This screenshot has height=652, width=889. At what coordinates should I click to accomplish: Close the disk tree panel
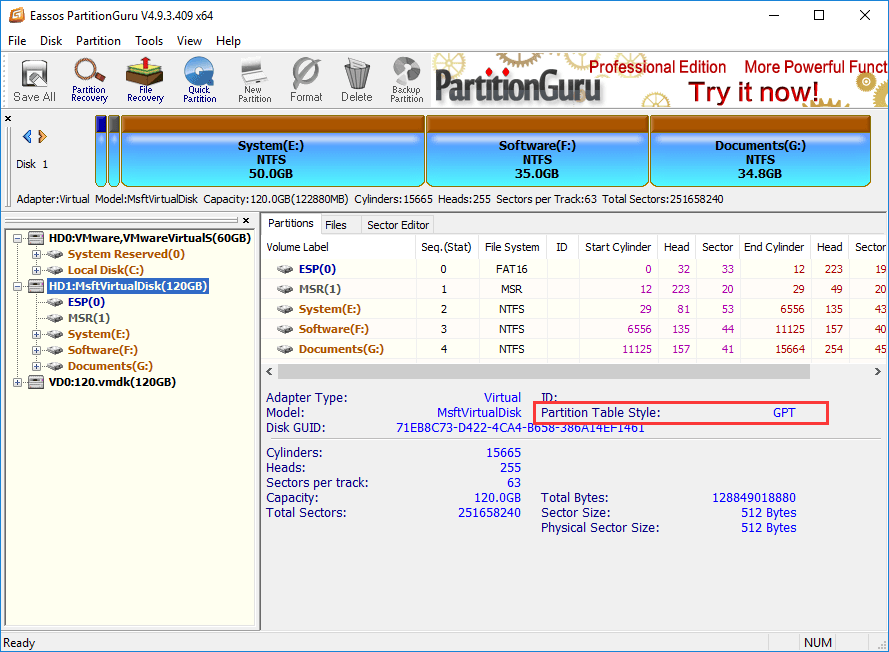click(x=245, y=221)
